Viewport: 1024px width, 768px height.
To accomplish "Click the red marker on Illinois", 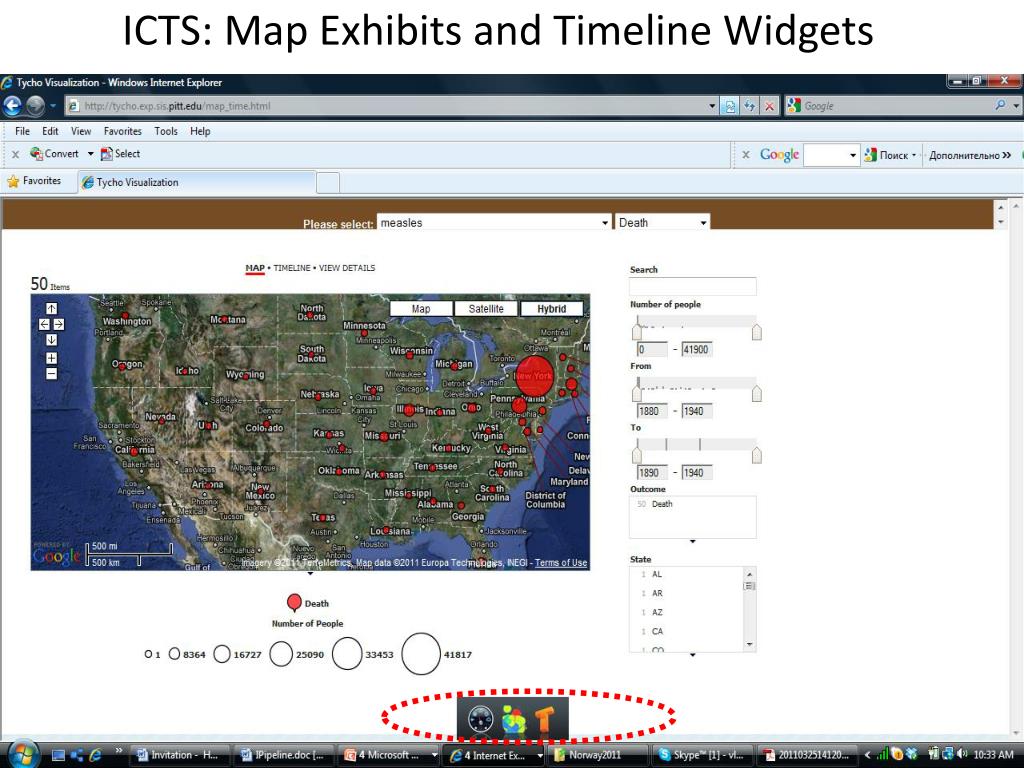I will (x=409, y=410).
